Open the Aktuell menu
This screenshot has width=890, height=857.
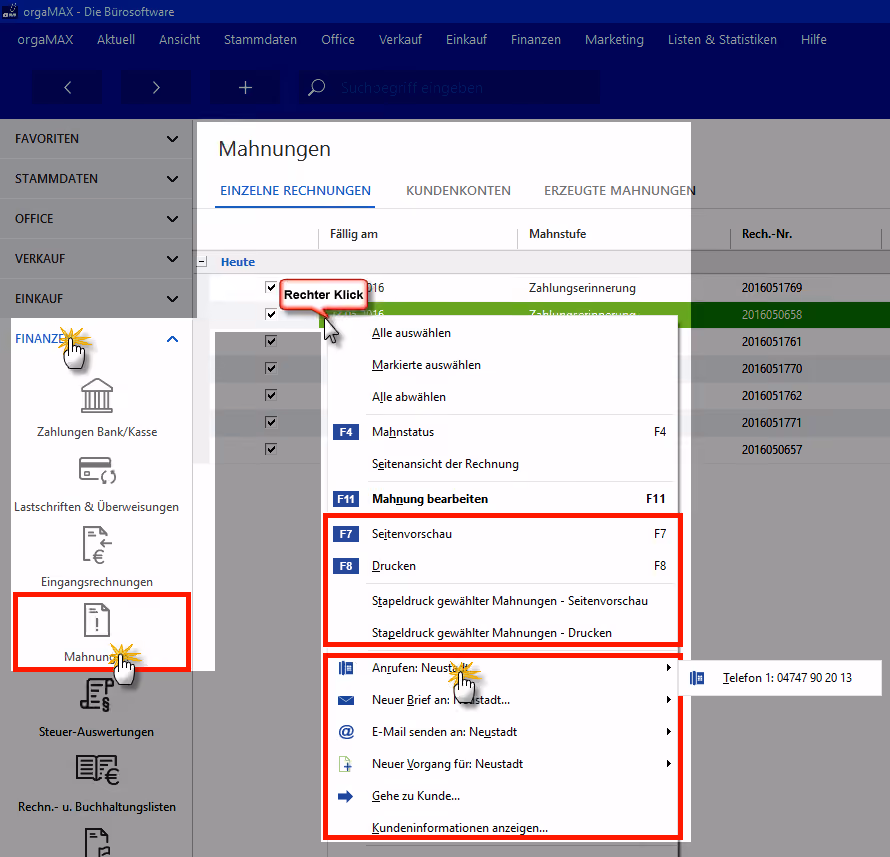pyautogui.click(x=116, y=40)
